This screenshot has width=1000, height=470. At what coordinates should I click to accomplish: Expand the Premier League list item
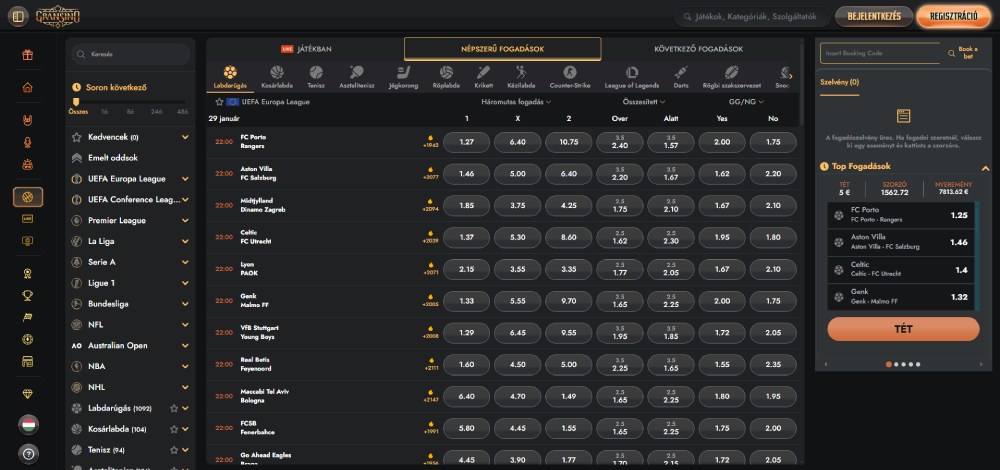[185, 220]
